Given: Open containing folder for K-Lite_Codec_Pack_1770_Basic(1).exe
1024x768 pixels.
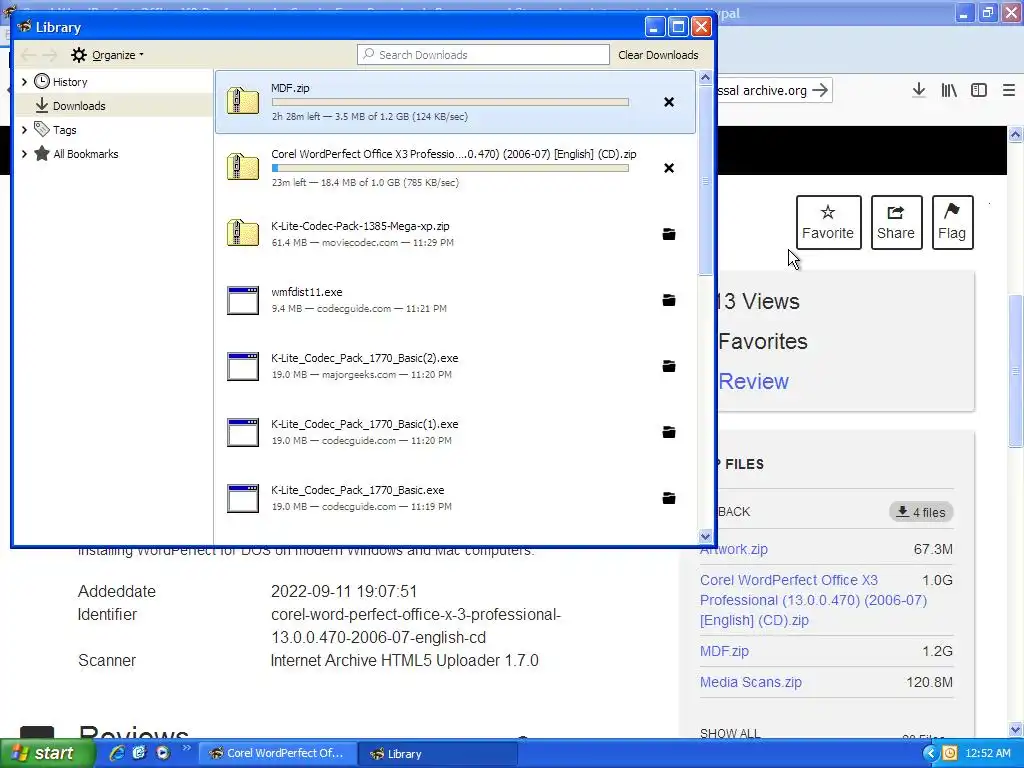Looking at the screenshot, I should point(669,432).
